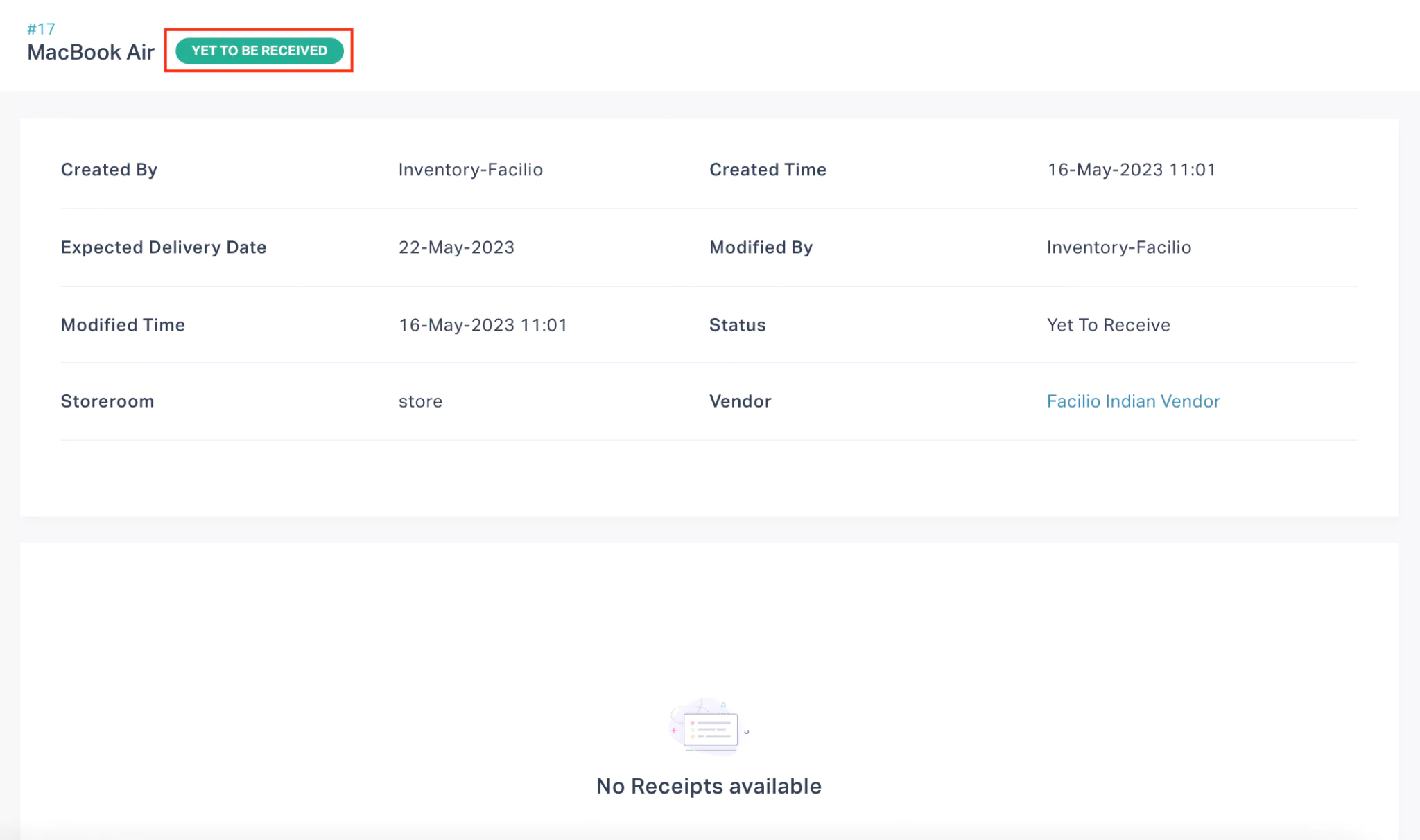This screenshot has height=840, width=1420.
Task: Click the Modified By label
Action: tap(761, 247)
